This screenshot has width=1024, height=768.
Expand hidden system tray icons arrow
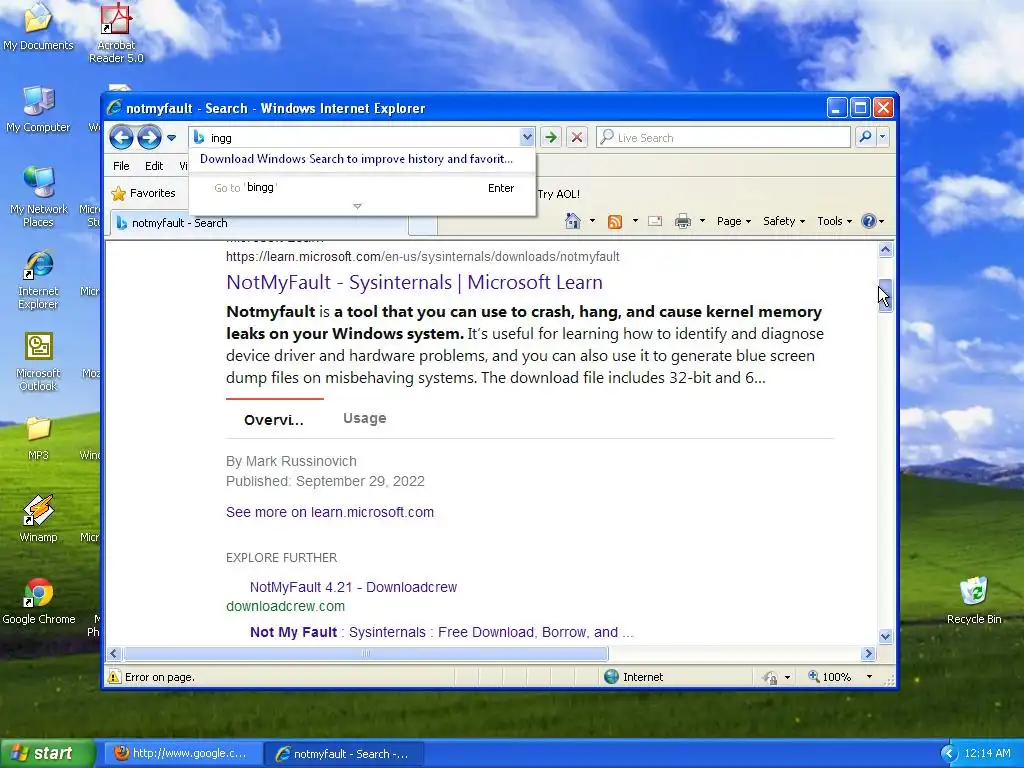click(x=948, y=754)
